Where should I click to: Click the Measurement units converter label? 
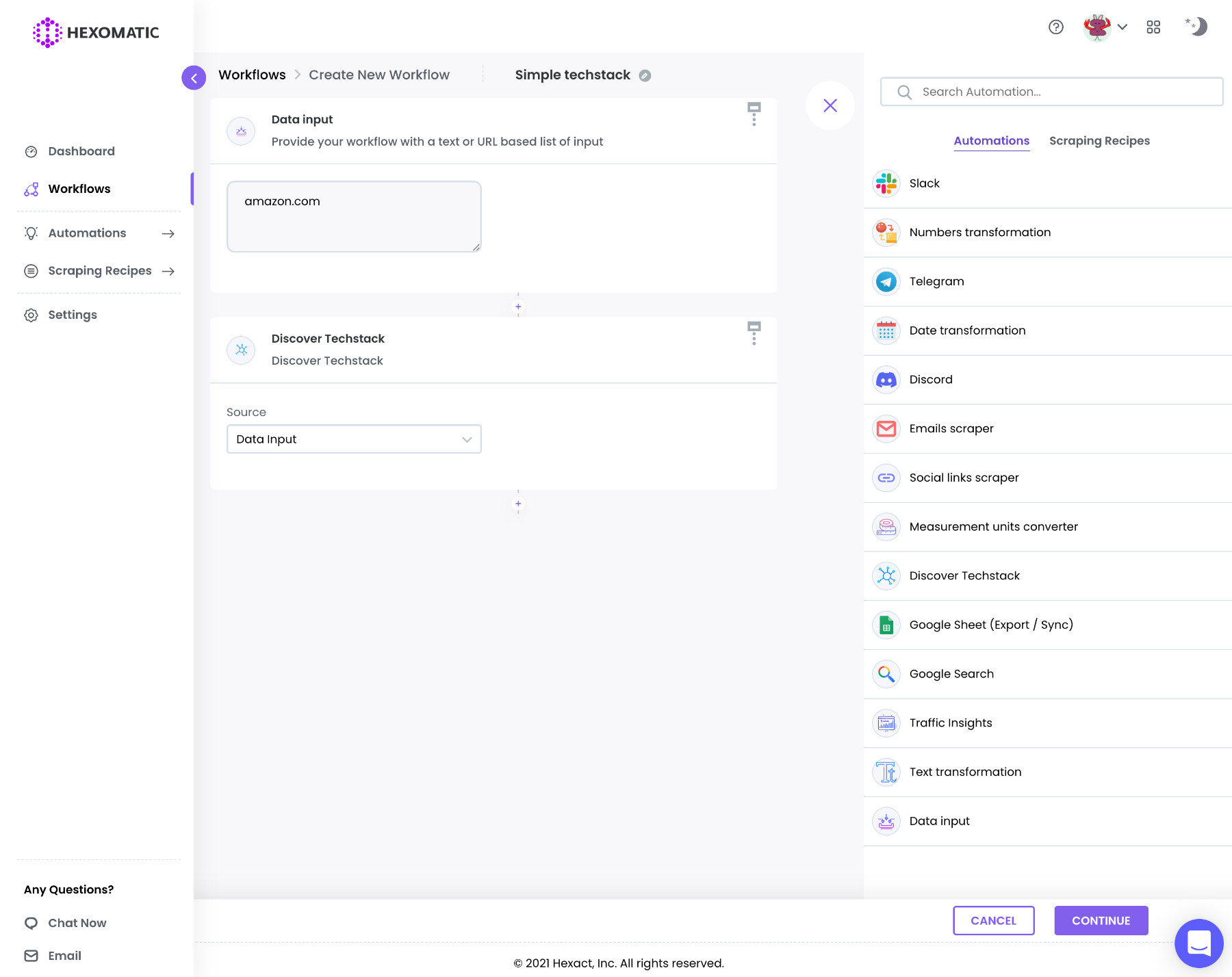[x=993, y=527]
